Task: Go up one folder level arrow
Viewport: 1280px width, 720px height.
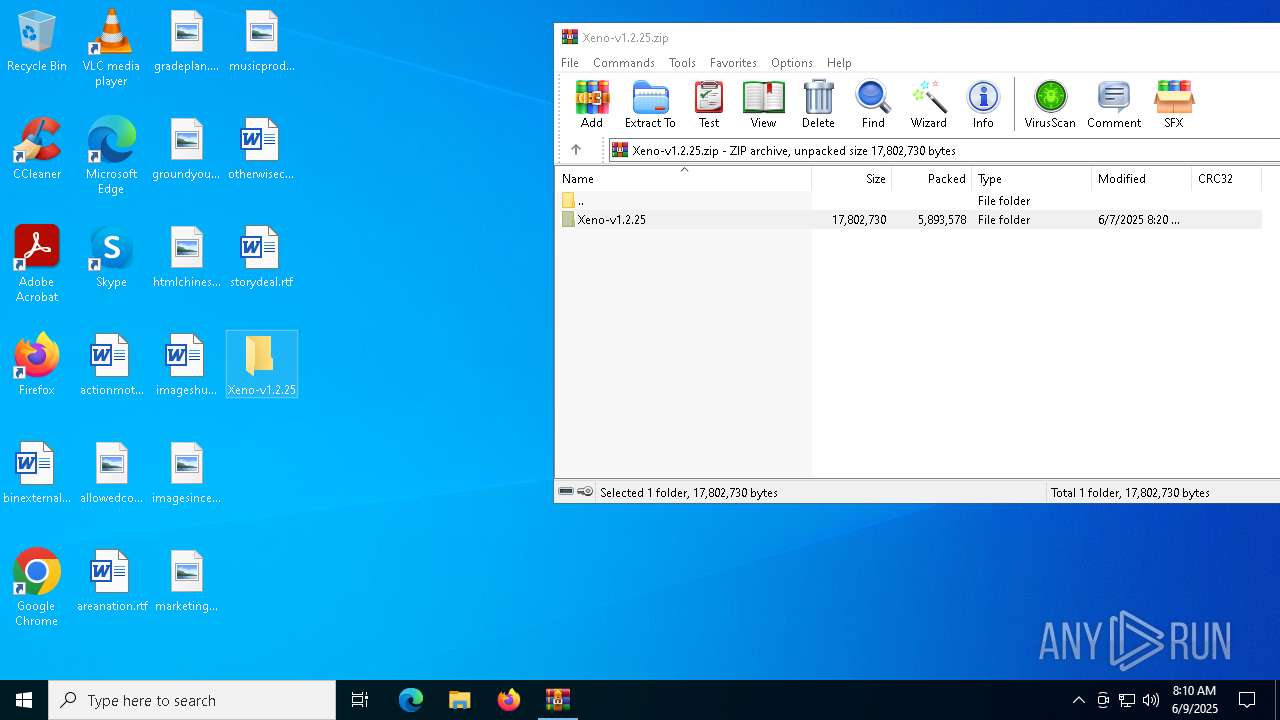Action: click(x=576, y=150)
